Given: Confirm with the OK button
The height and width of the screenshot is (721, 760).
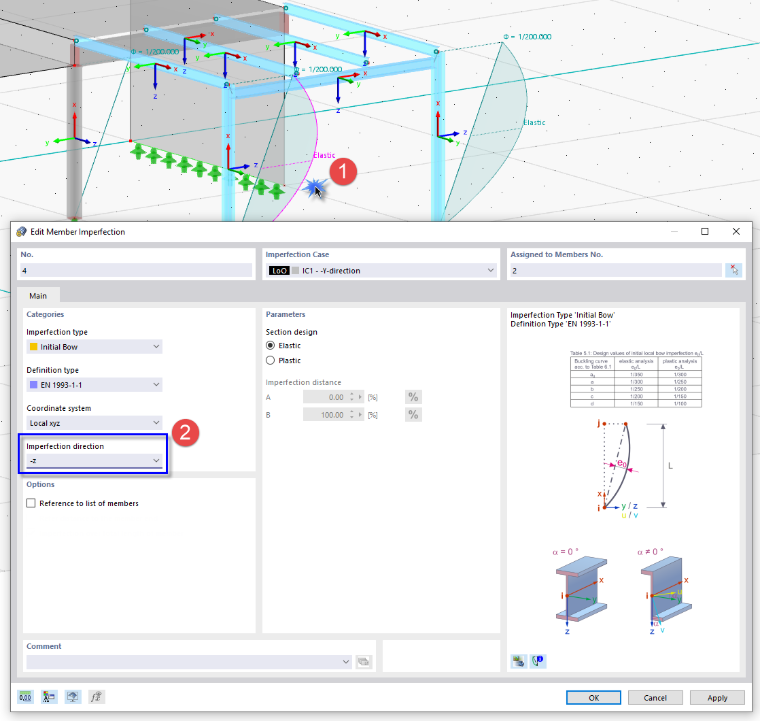Looking at the screenshot, I should point(593,698).
